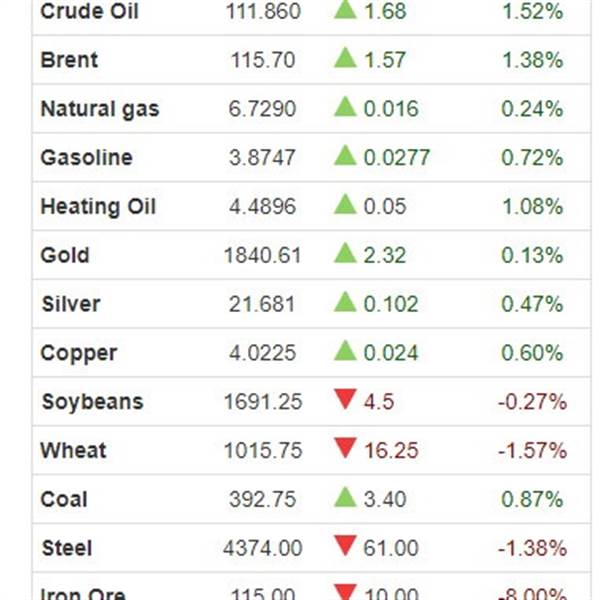This screenshot has width=600, height=600.
Task: Click the red down arrow for Soybeans
Action: tap(345, 399)
